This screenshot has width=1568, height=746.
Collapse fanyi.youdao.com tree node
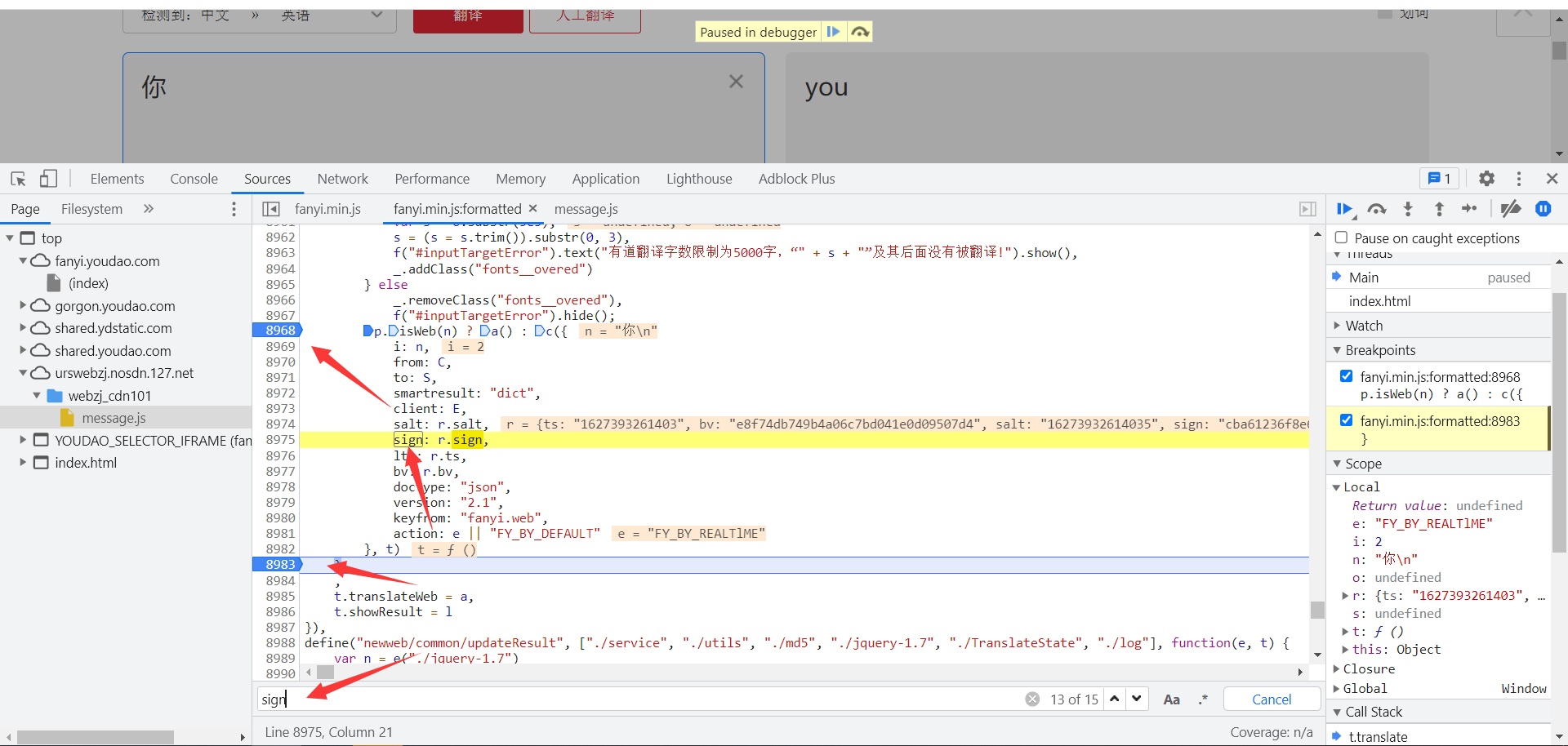coord(23,261)
